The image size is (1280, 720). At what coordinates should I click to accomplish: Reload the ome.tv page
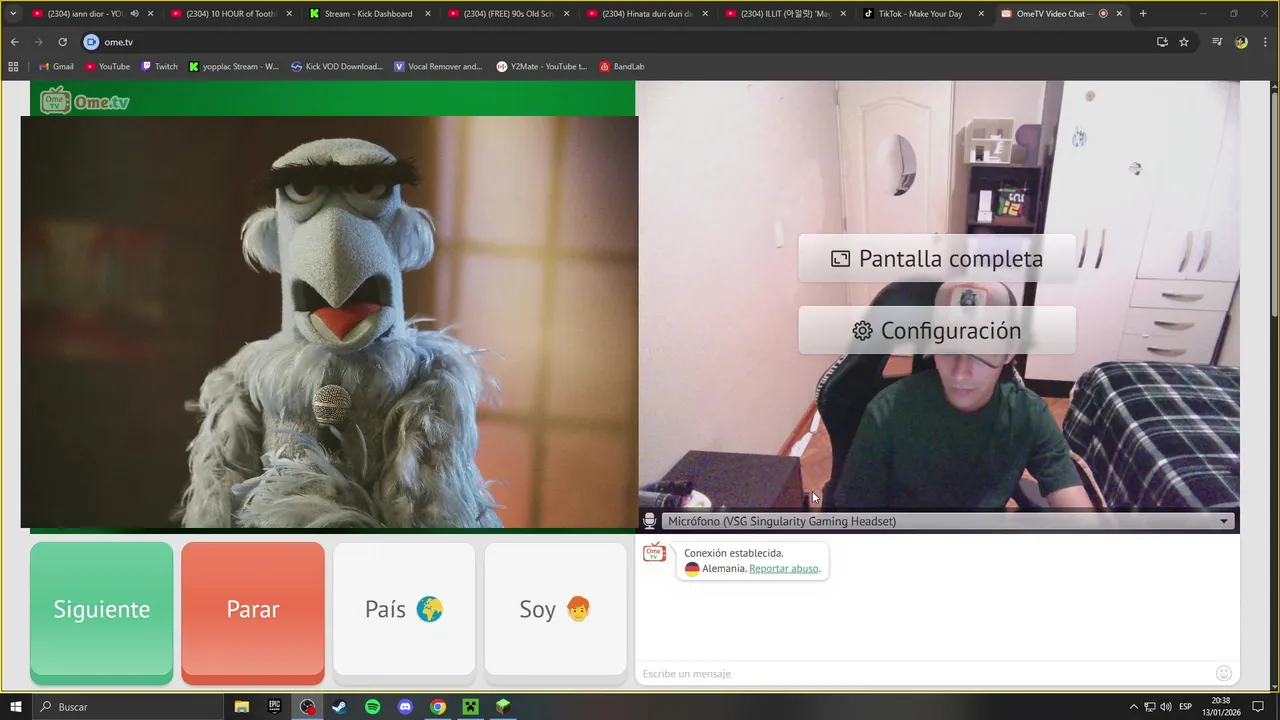[62, 42]
